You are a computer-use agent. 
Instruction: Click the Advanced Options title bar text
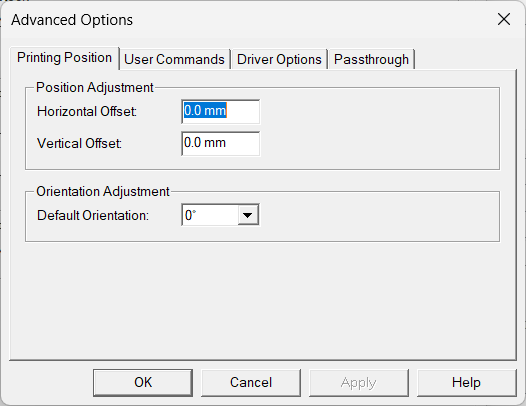tap(72, 20)
